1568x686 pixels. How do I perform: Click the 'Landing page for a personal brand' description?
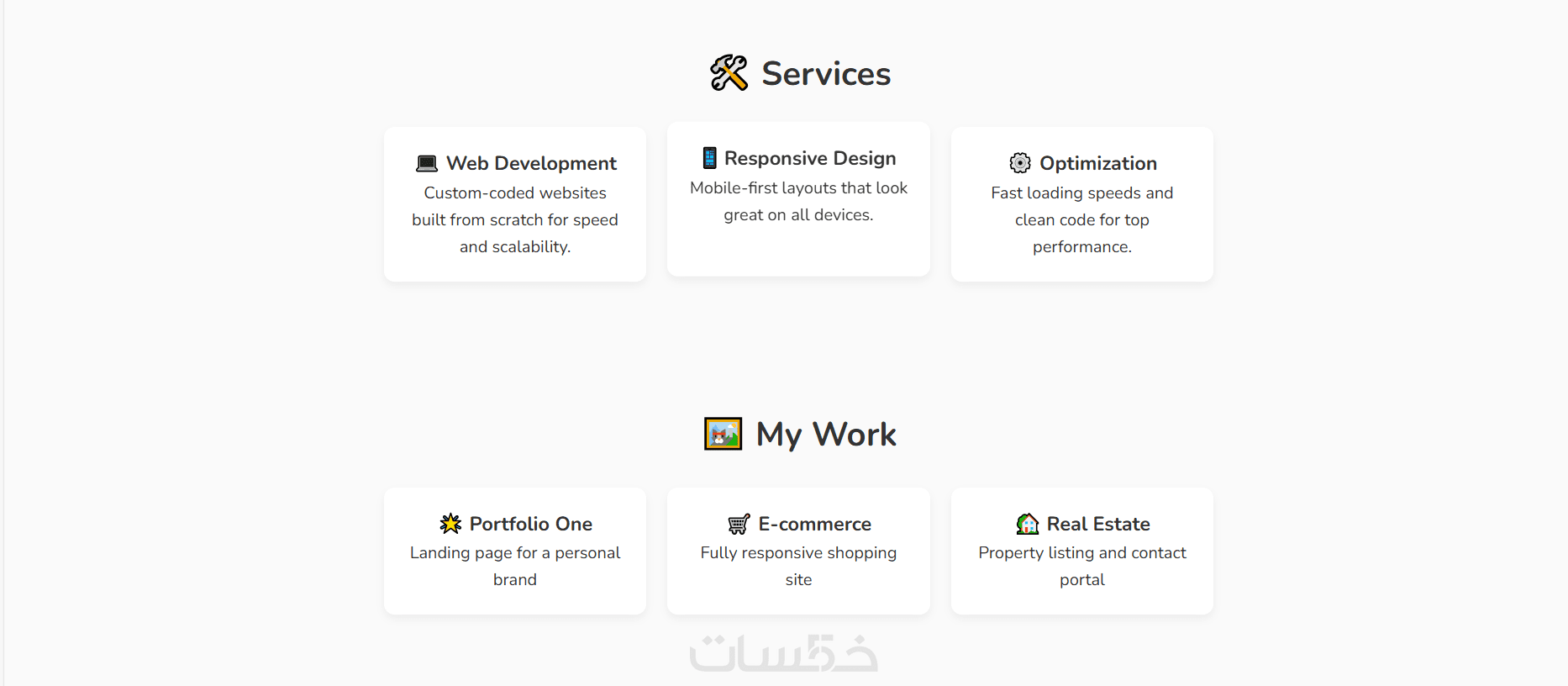coord(515,566)
